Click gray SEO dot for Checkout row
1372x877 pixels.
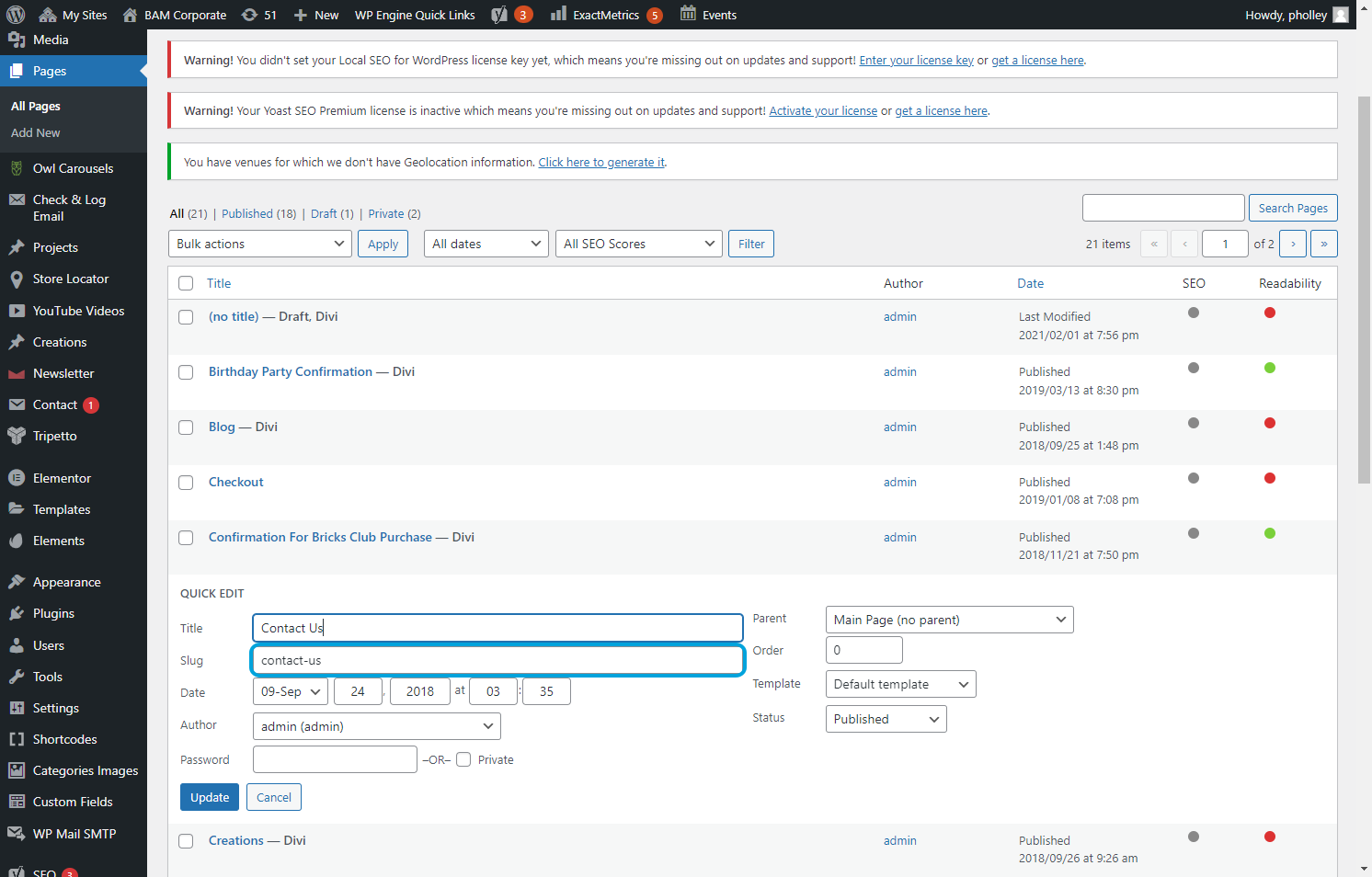click(1194, 478)
